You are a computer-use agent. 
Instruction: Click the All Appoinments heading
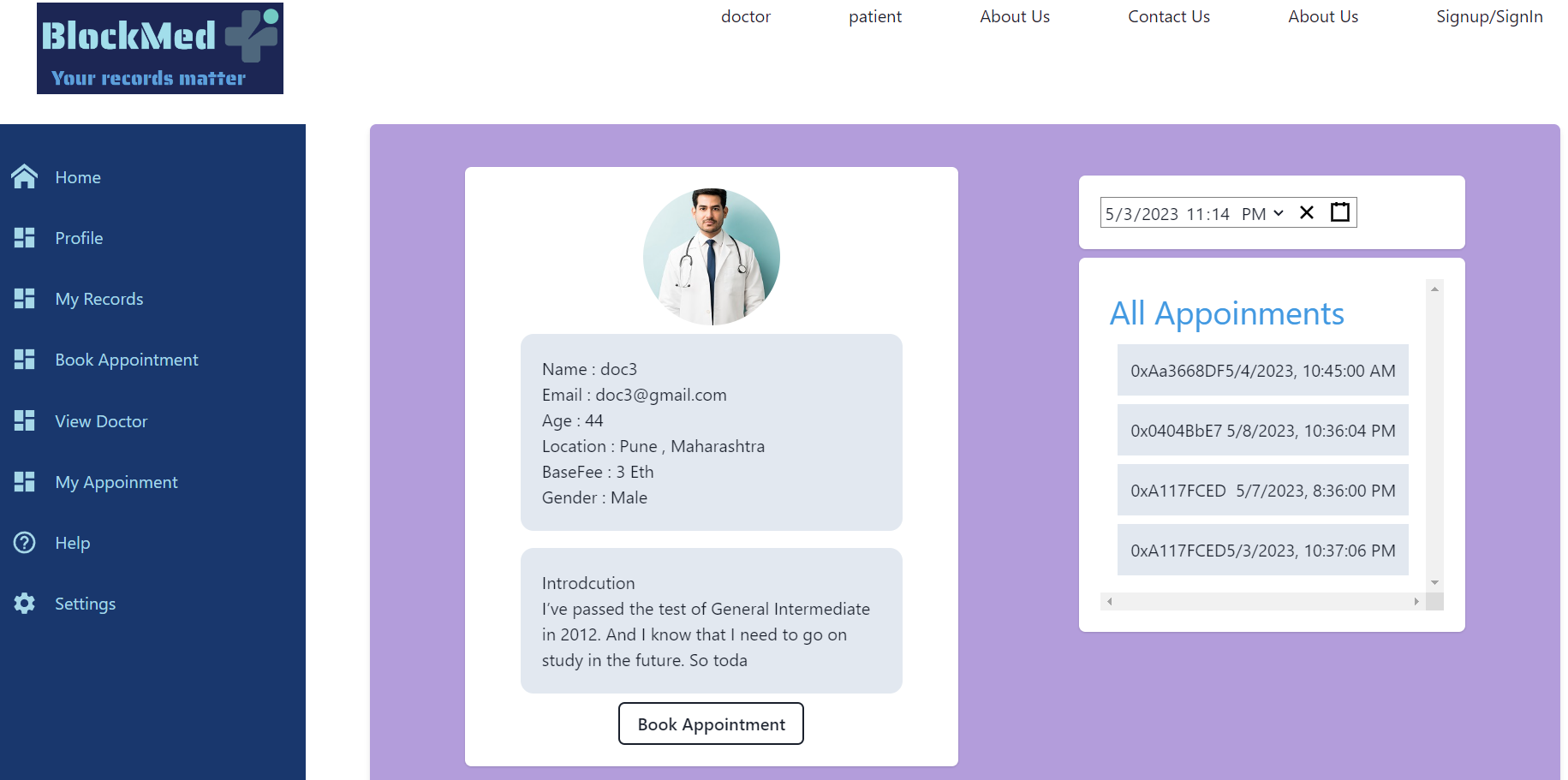pos(1226,314)
